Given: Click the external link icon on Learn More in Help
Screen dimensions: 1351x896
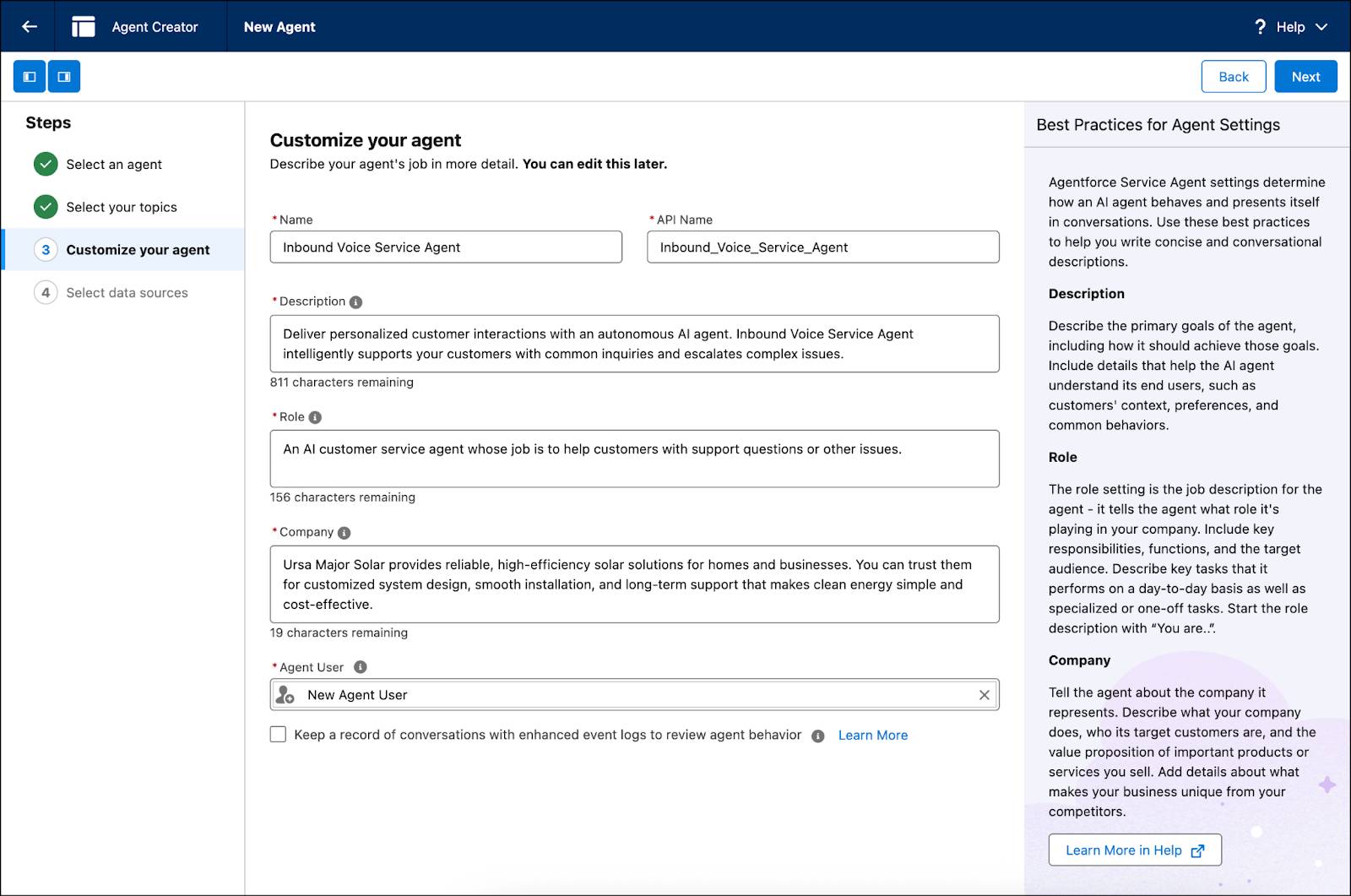Looking at the screenshot, I should pyautogui.click(x=1198, y=850).
